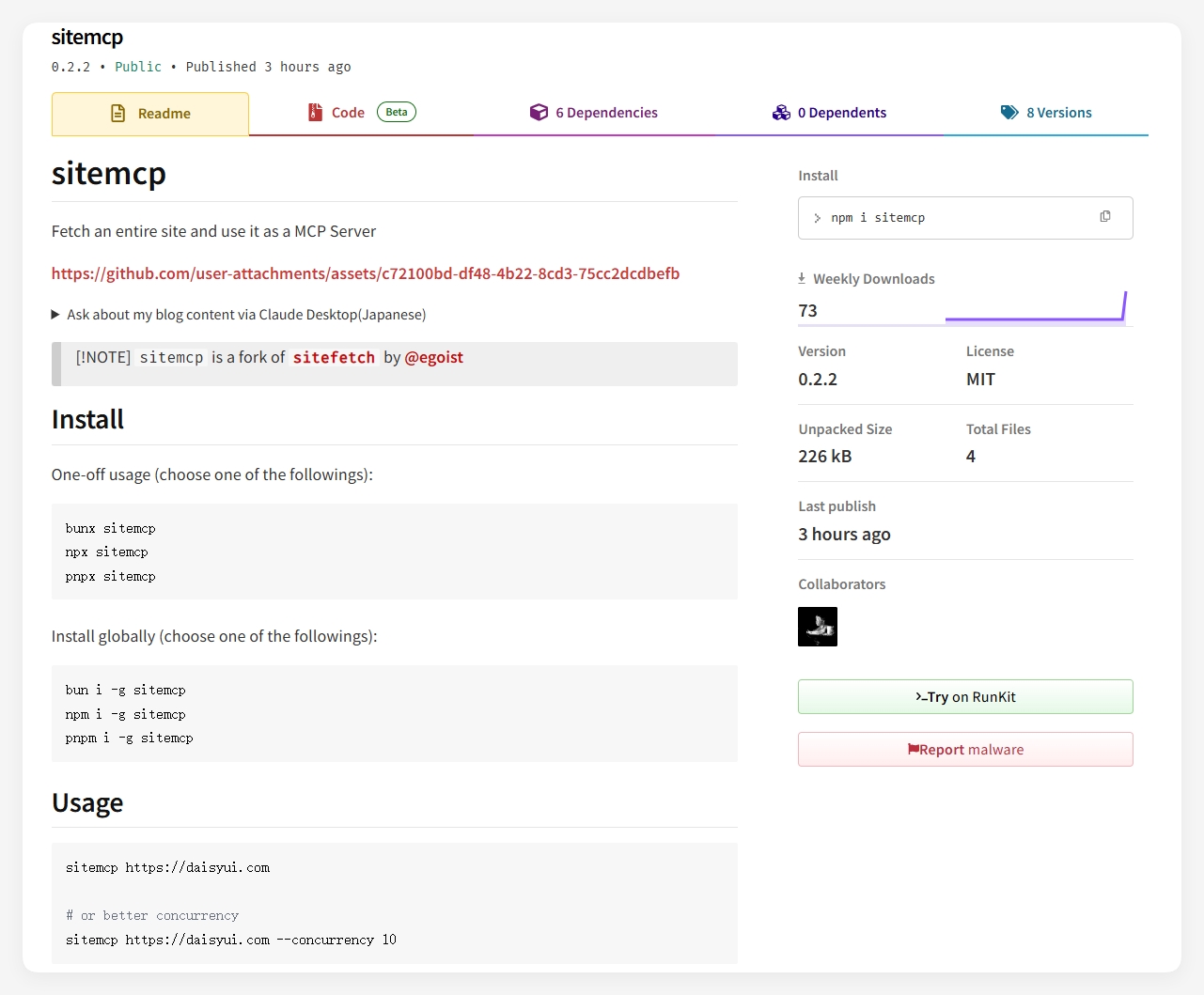The width and height of the screenshot is (1204, 995).
Task: Click the purple Dependencies box icon
Action: click(539, 113)
